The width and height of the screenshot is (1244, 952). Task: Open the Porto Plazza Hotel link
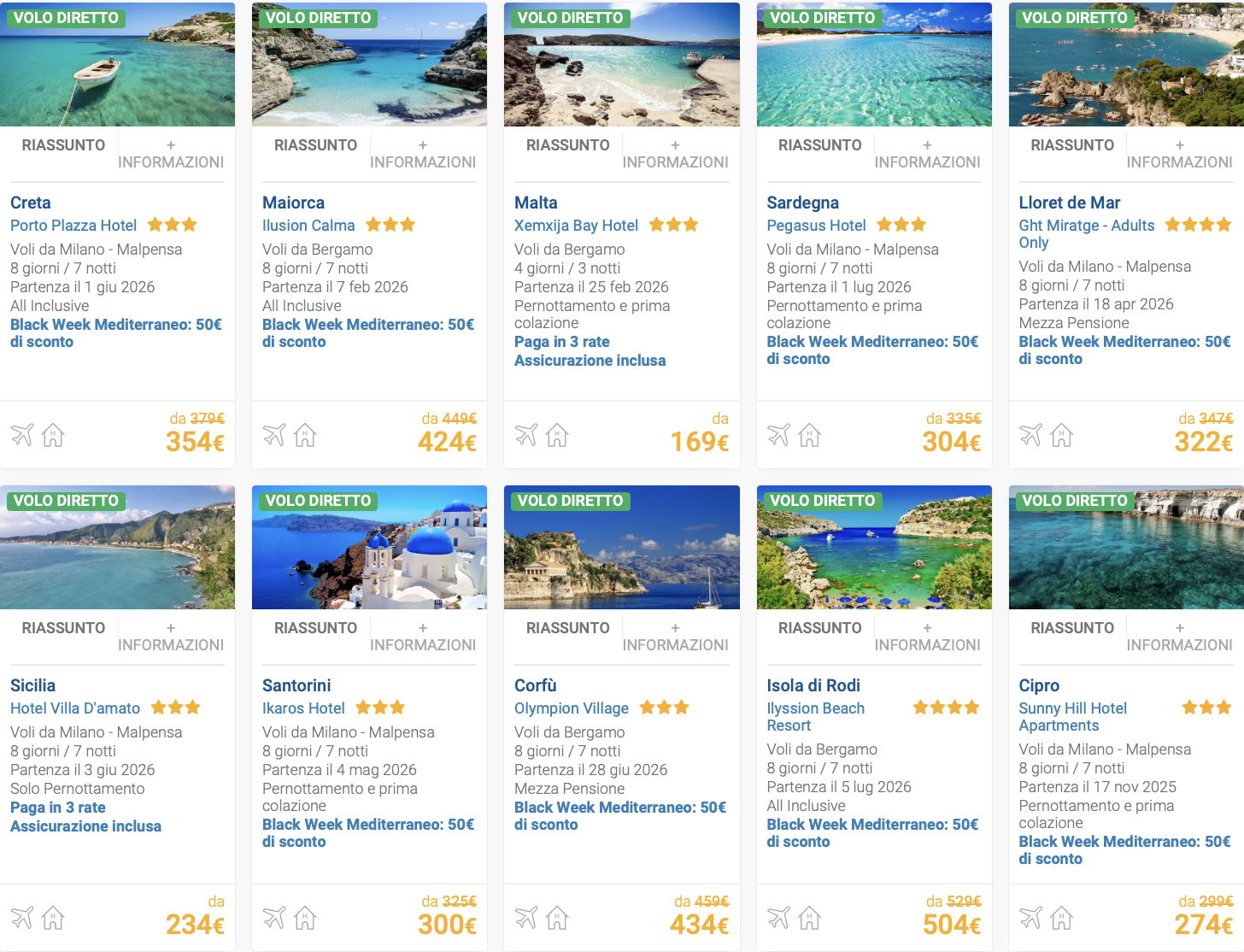[x=73, y=225]
